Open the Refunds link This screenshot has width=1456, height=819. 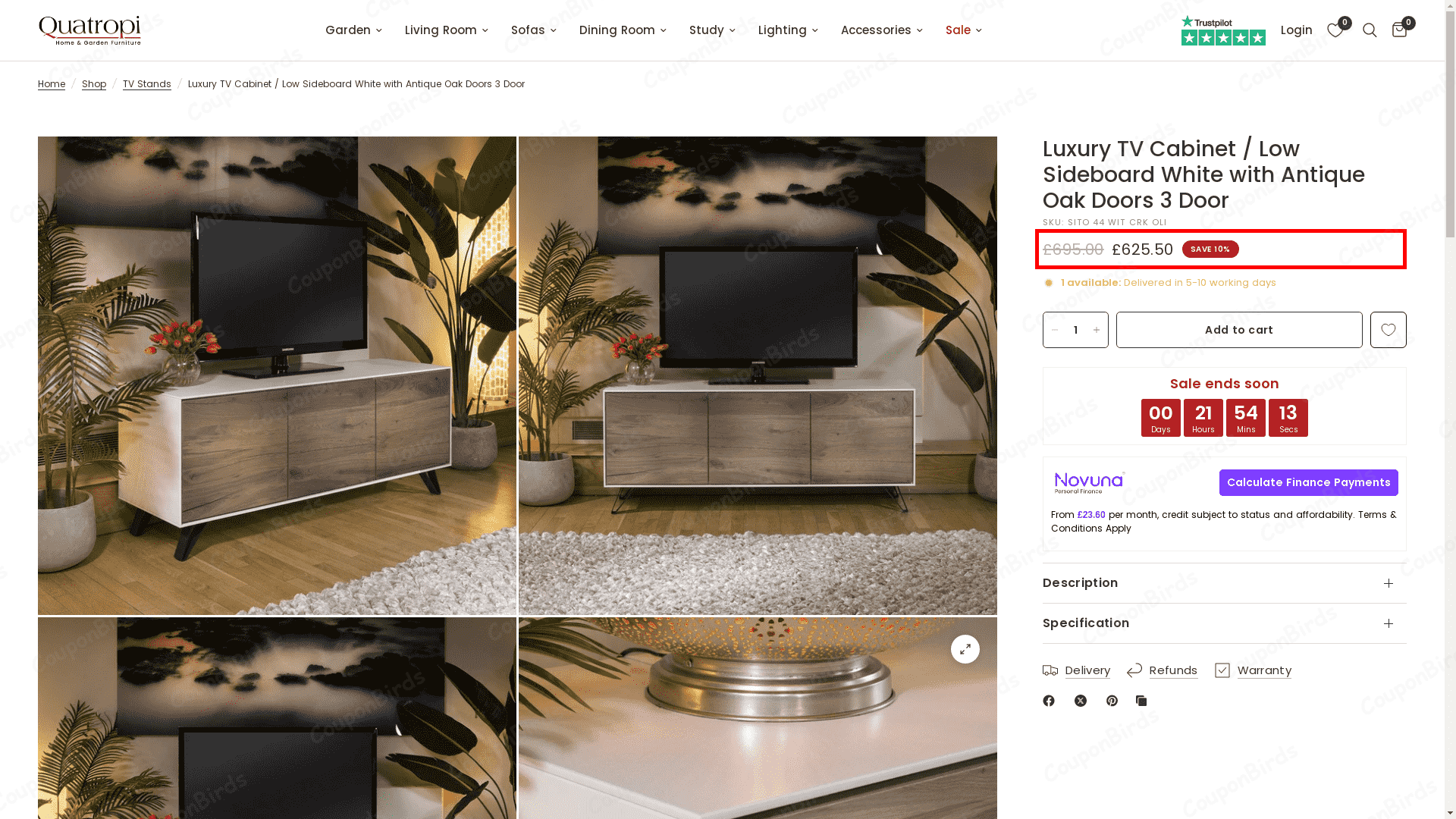coord(1173,670)
